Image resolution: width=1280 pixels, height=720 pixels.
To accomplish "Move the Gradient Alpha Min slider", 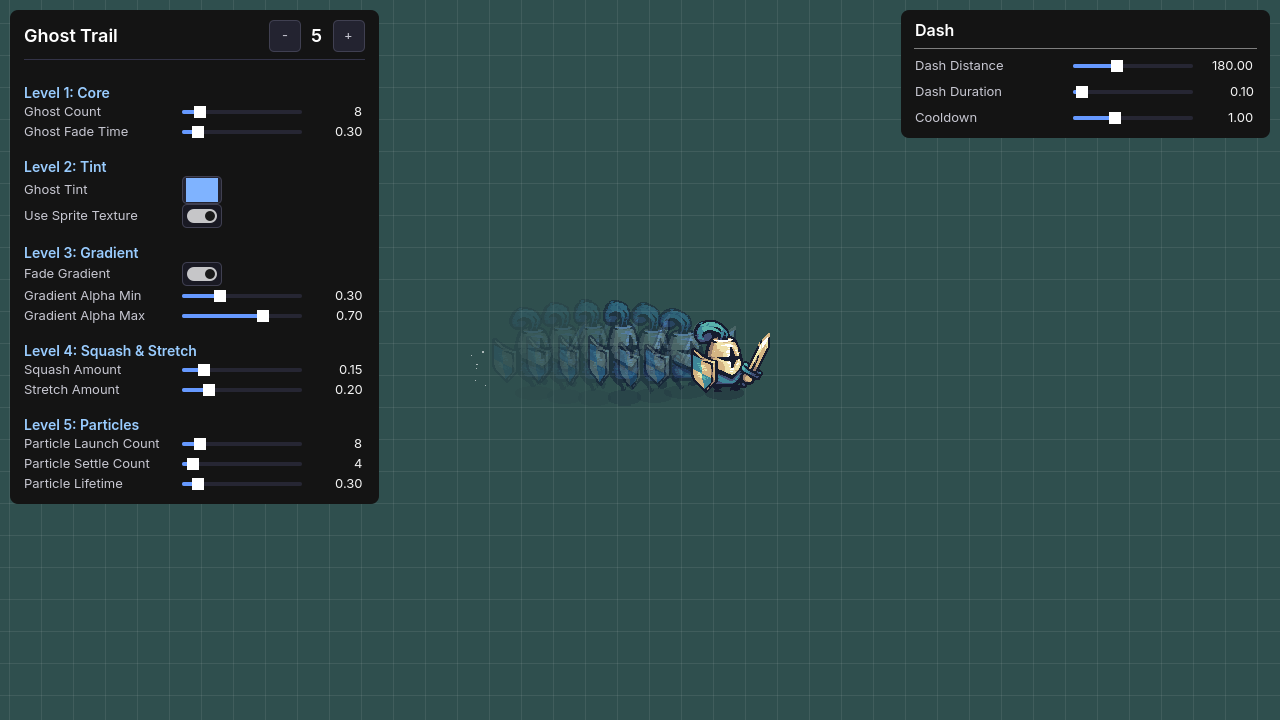I will coord(220,296).
